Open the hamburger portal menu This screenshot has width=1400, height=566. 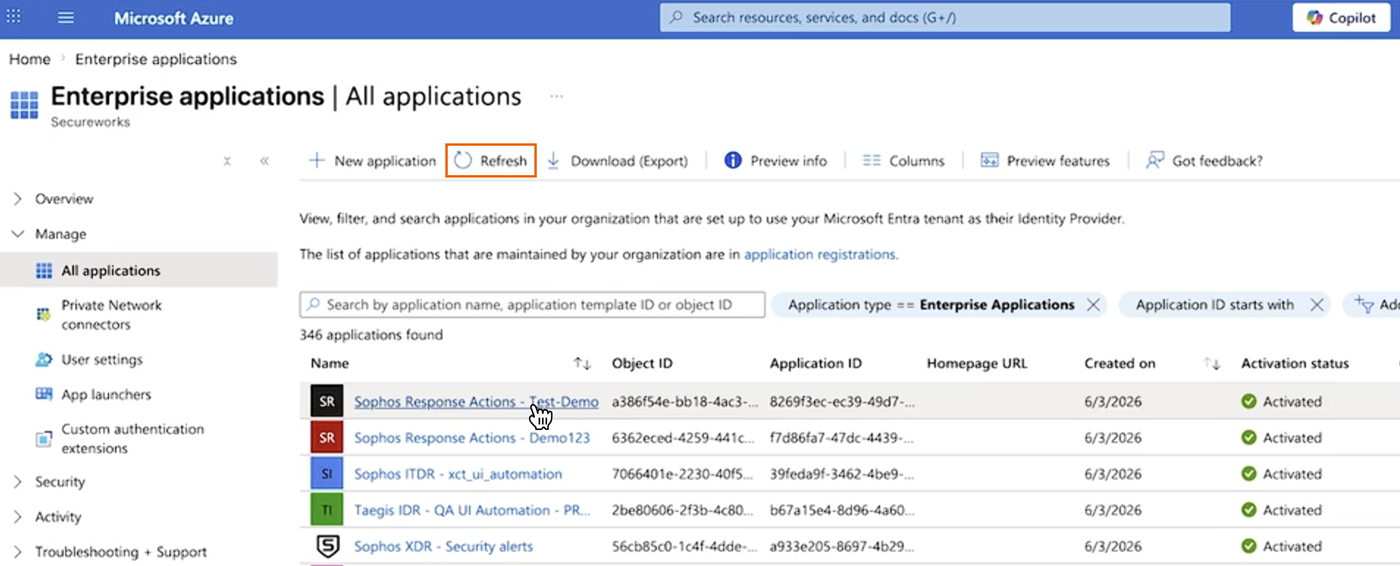pos(66,18)
